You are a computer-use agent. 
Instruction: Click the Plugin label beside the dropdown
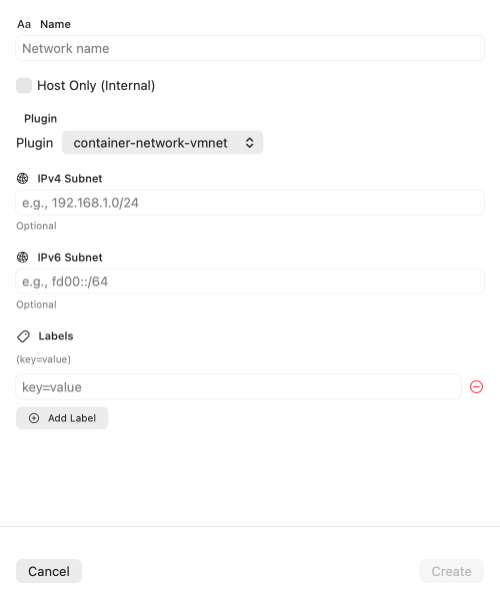click(34, 143)
